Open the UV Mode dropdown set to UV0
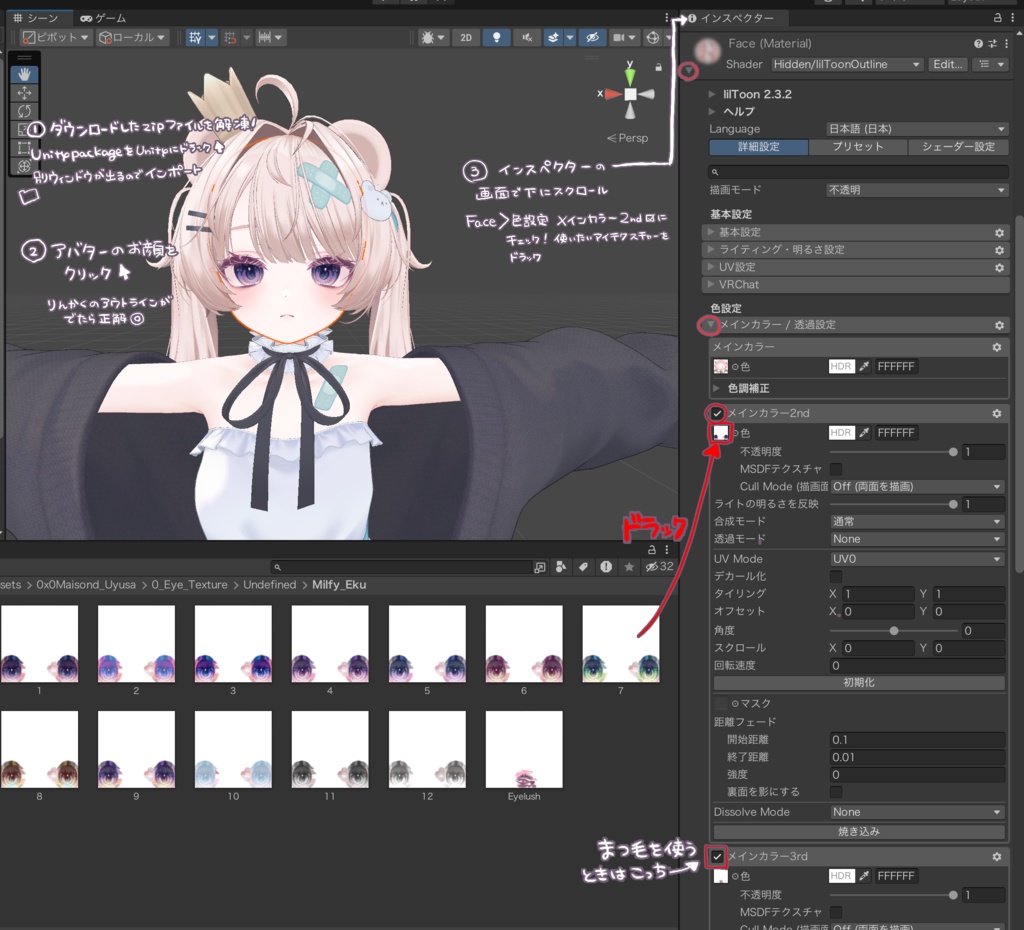This screenshot has height=930, width=1024. [916, 558]
